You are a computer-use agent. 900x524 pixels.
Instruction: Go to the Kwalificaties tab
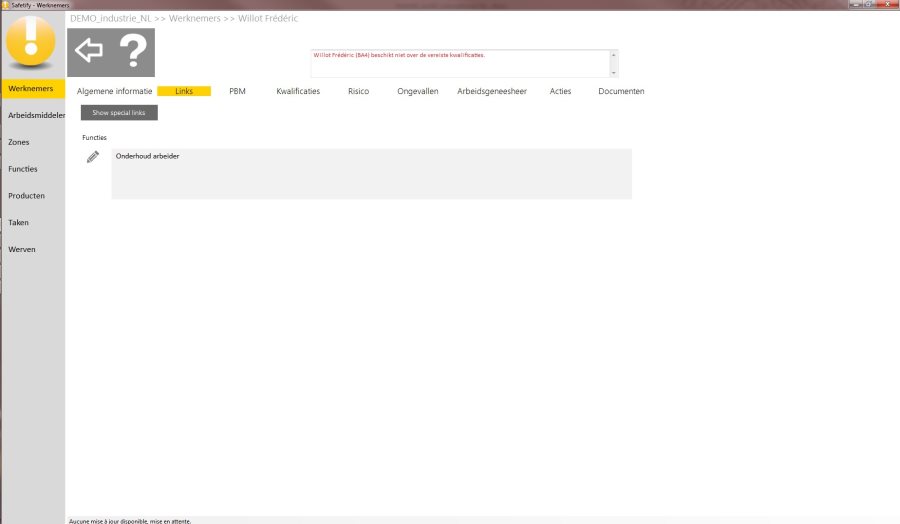[298, 91]
